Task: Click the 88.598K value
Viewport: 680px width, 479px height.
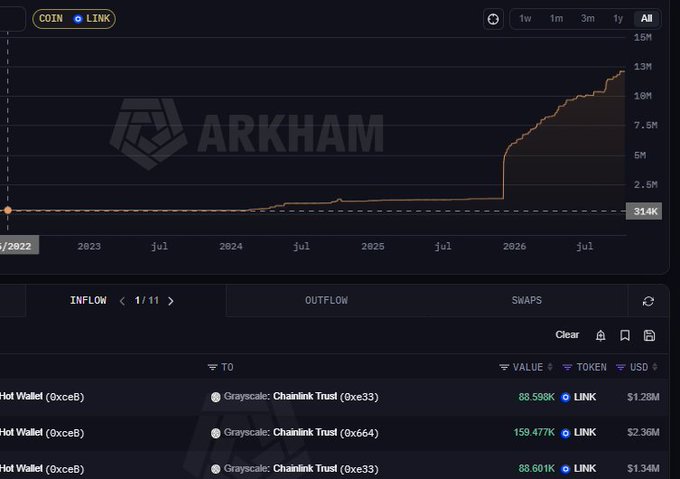Action: tap(536, 397)
